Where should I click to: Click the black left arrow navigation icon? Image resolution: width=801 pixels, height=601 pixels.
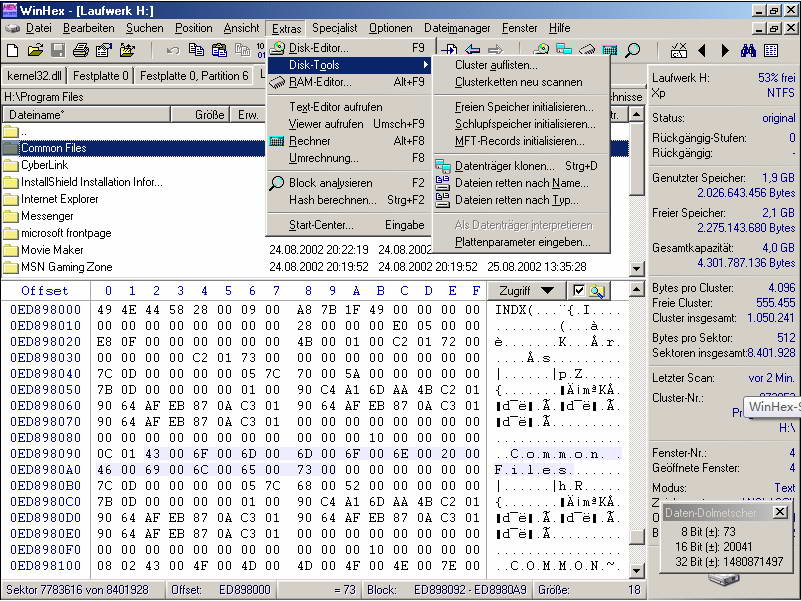pyautogui.click(x=702, y=50)
